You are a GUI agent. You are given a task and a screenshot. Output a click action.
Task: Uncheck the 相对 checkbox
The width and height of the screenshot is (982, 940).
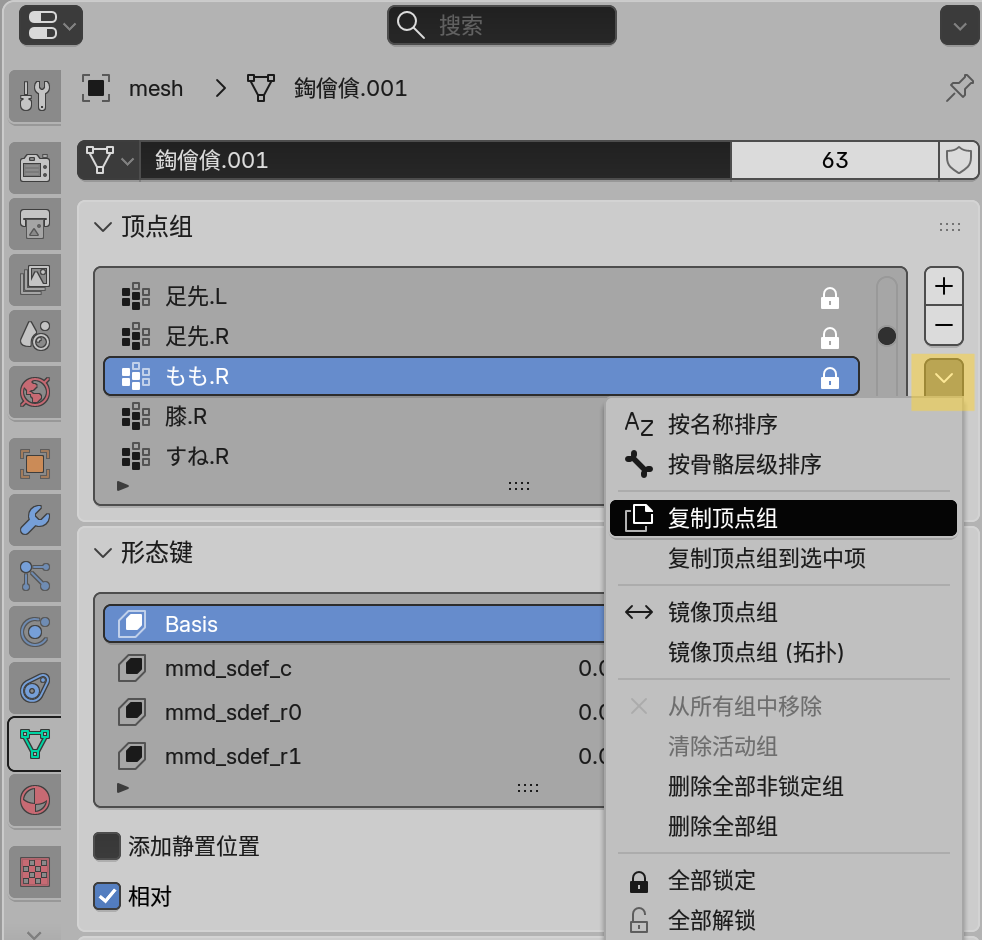coord(107,896)
